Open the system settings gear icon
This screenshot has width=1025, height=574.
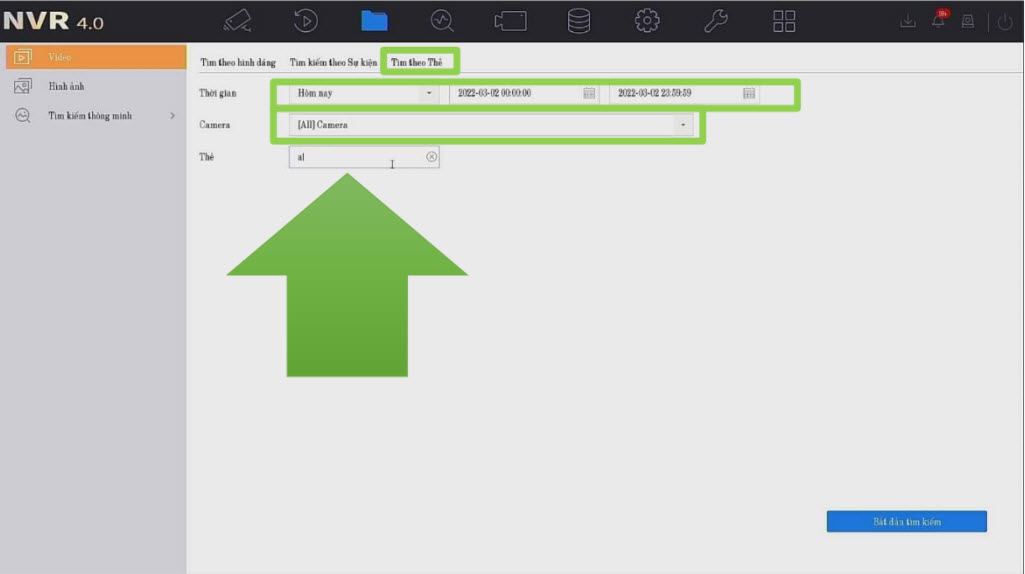647,21
